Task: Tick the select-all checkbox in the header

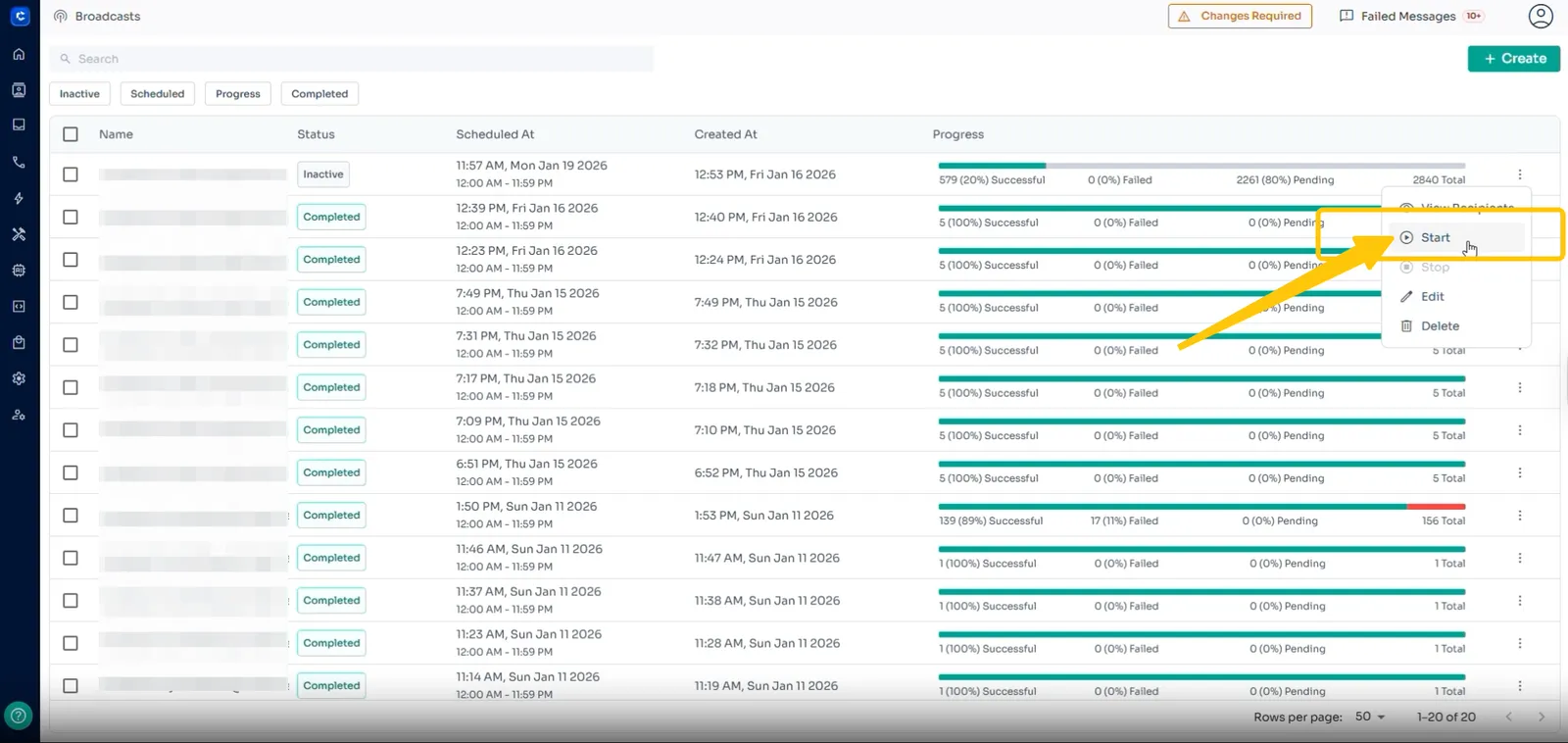Action: pyautogui.click(x=71, y=134)
